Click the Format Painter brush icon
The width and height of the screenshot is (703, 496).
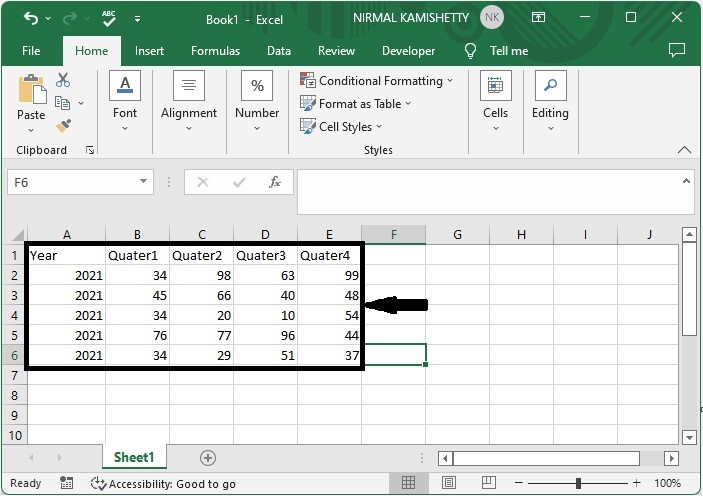pyautogui.click(x=63, y=126)
